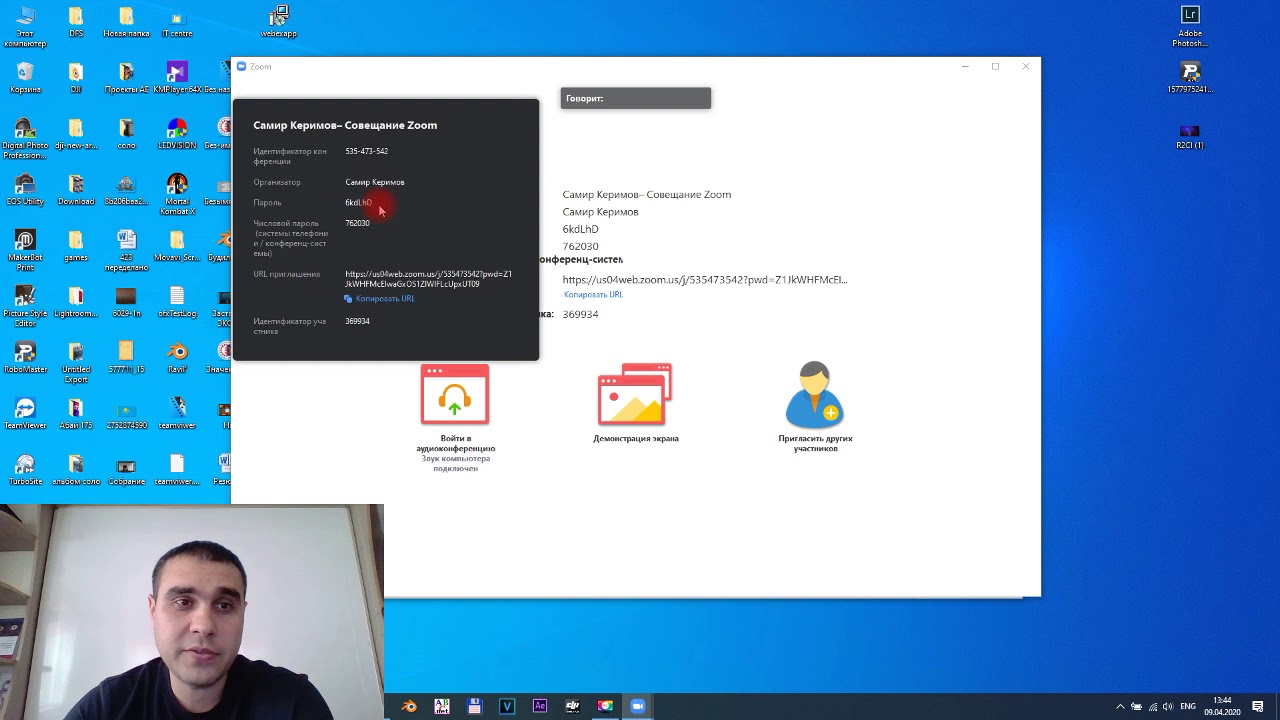This screenshot has width=1280, height=720.
Task: Select the invitation URL text in dark panel
Action: (x=428, y=279)
